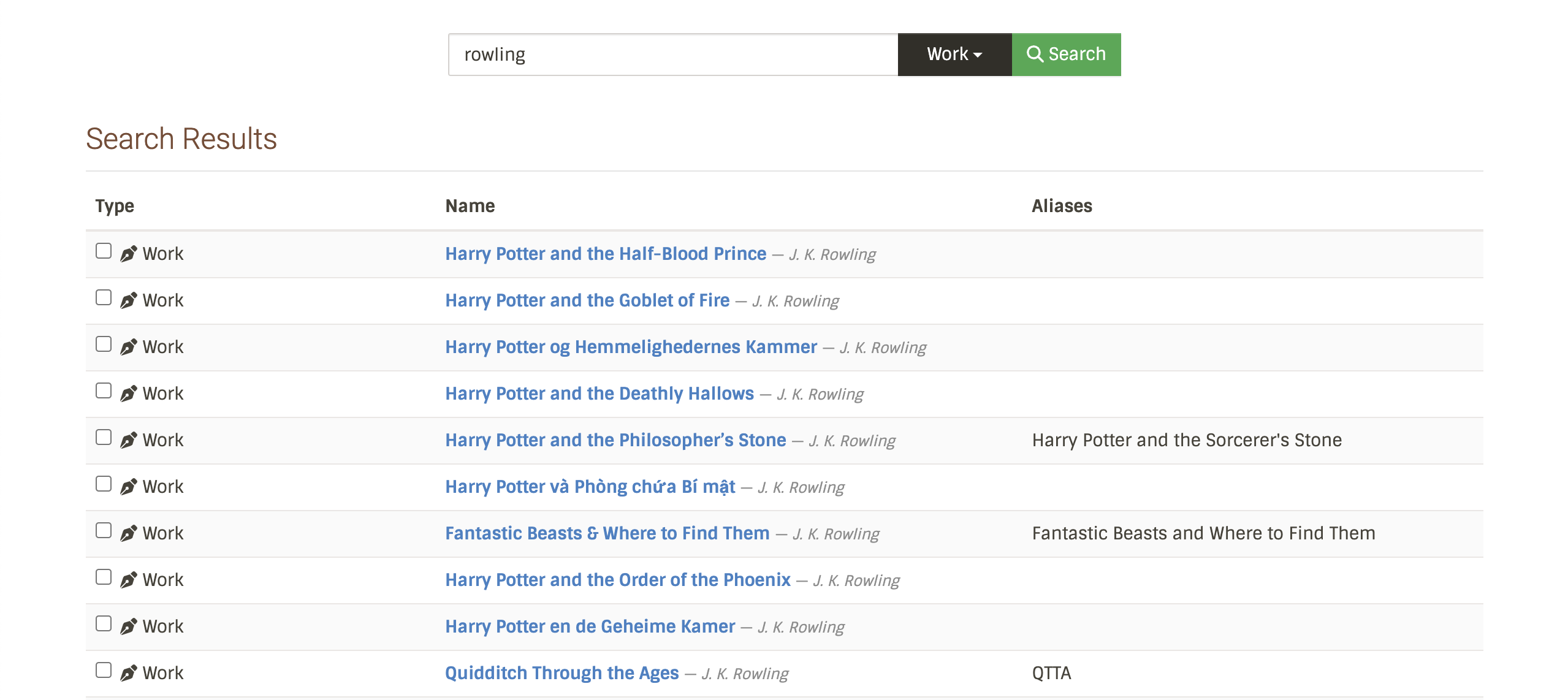Click the 'Search Results' heading
The height and width of the screenshot is (700, 1568).
(181, 139)
